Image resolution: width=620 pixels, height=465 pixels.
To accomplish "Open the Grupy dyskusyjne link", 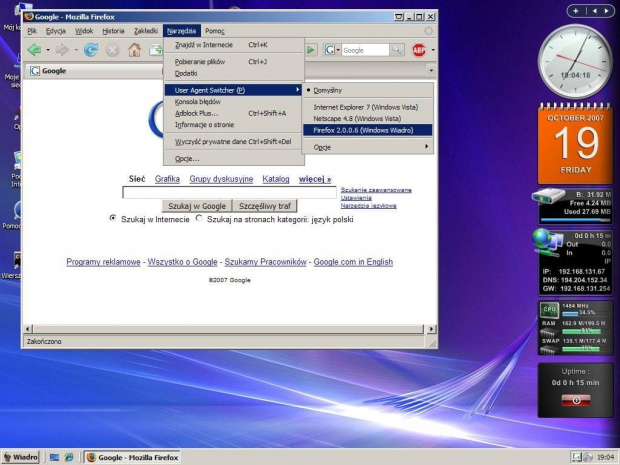I will tap(221, 179).
